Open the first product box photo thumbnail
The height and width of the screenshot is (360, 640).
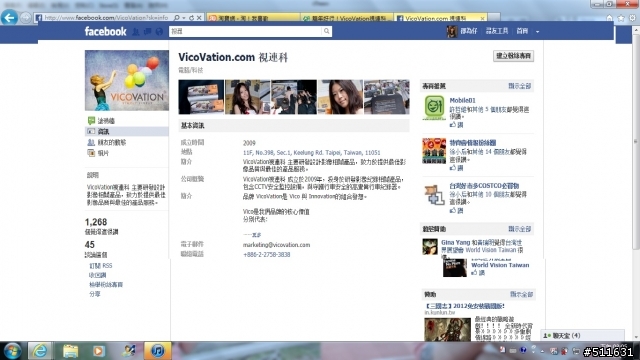pos(201,97)
